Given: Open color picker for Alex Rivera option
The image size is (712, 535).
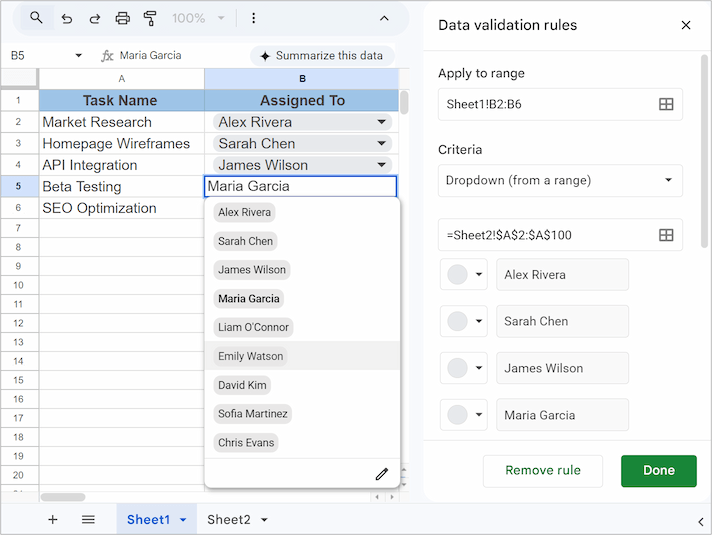Looking at the screenshot, I should point(464,274).
